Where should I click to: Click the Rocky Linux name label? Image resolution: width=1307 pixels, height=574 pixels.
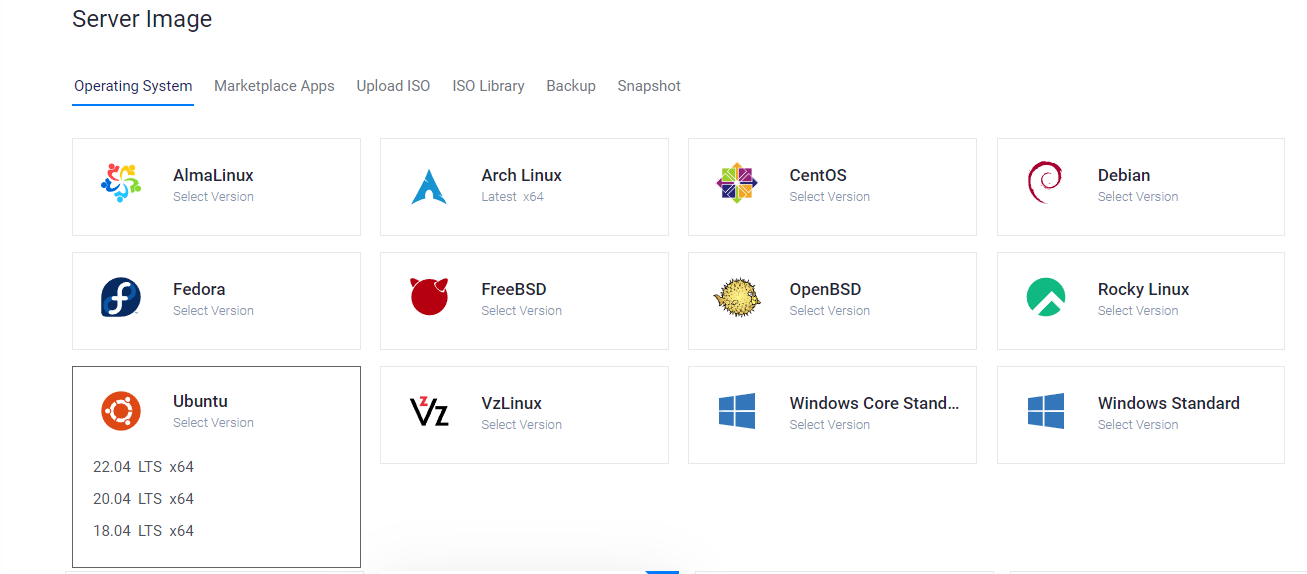[1143, 289]
